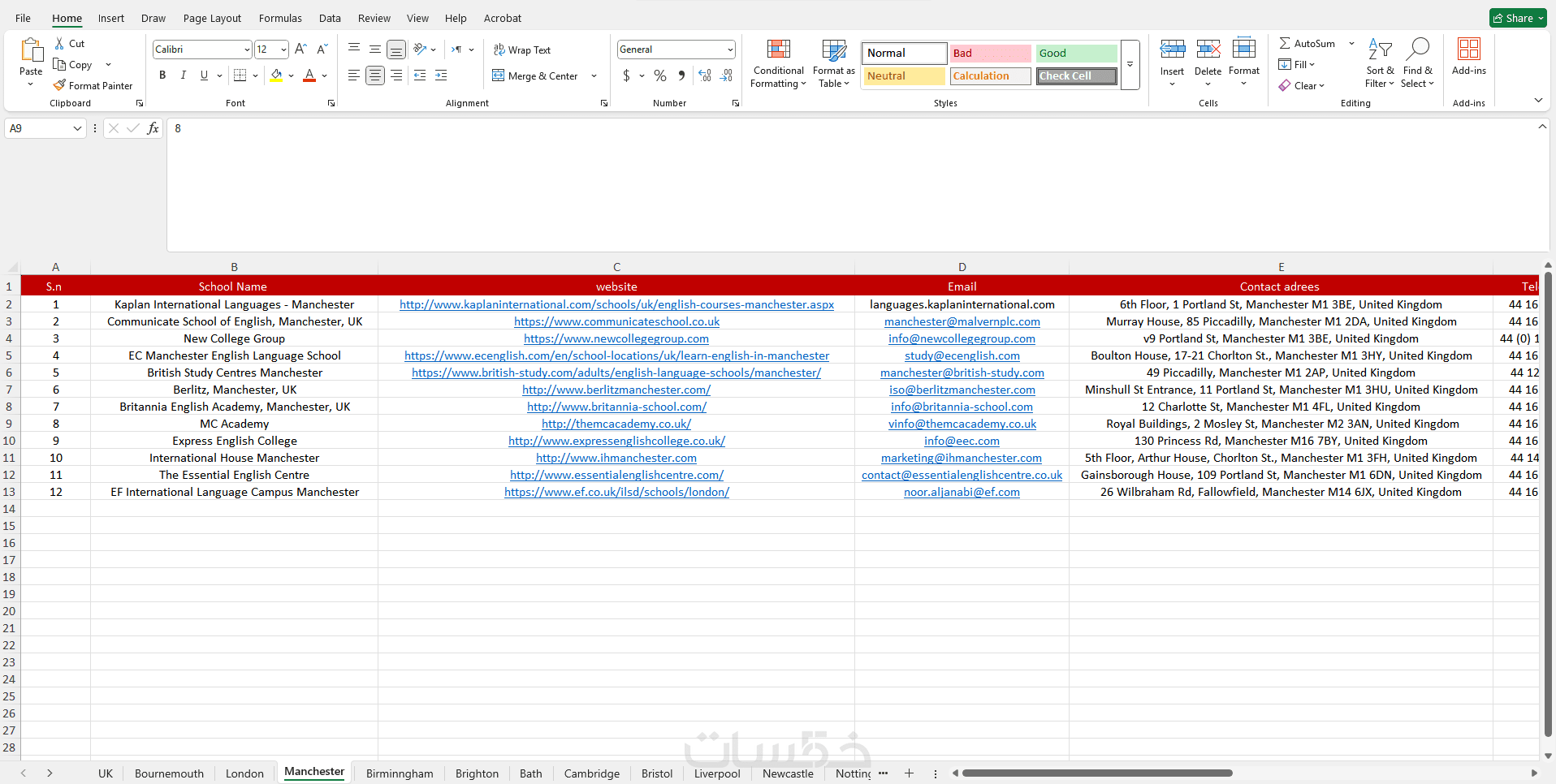The height and width of the screenshot is (784, 1556).
Task: Expand the Name Box dropdown arrow
Action: (77, 128)
